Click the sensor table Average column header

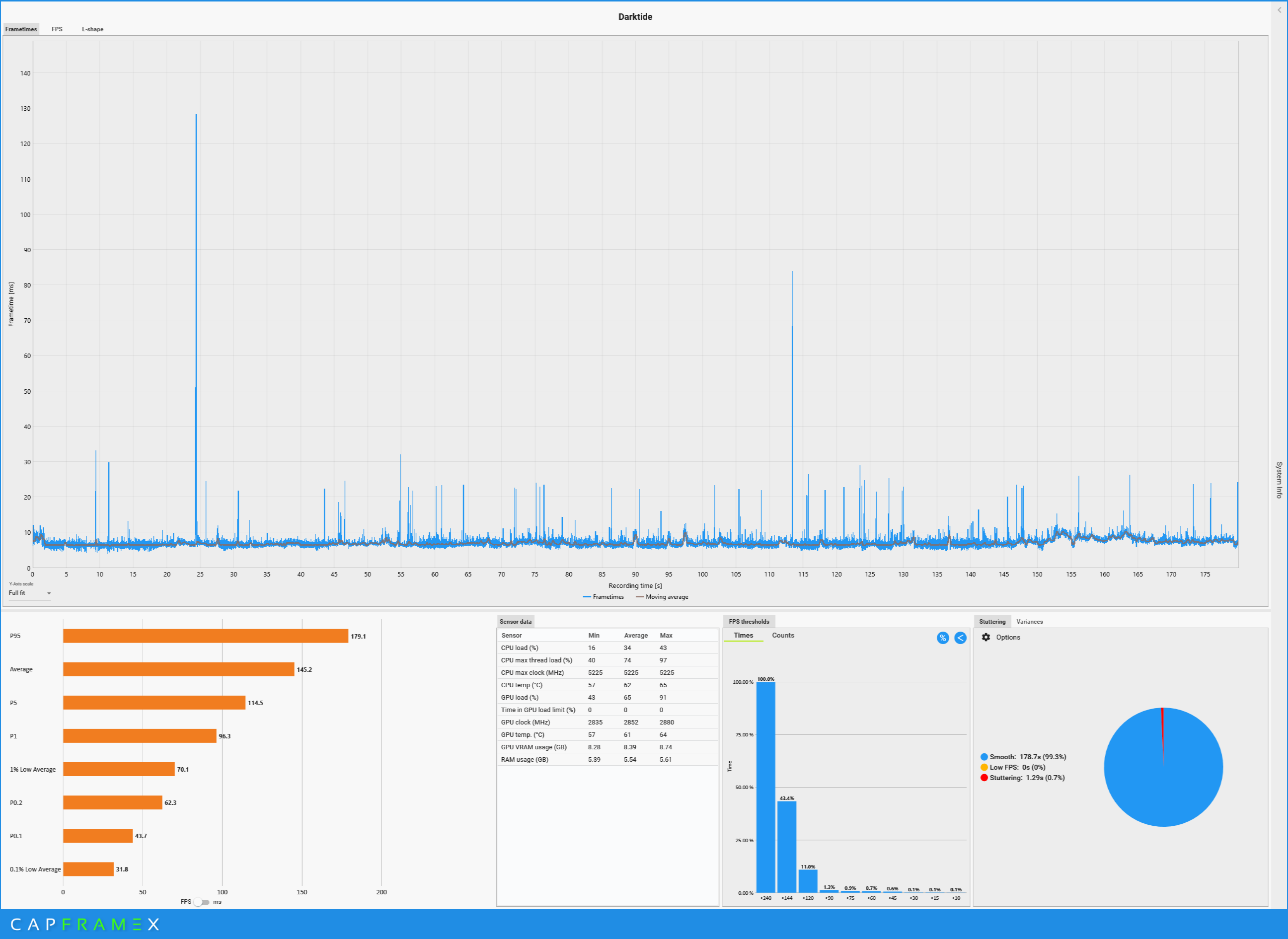[636, 636]
